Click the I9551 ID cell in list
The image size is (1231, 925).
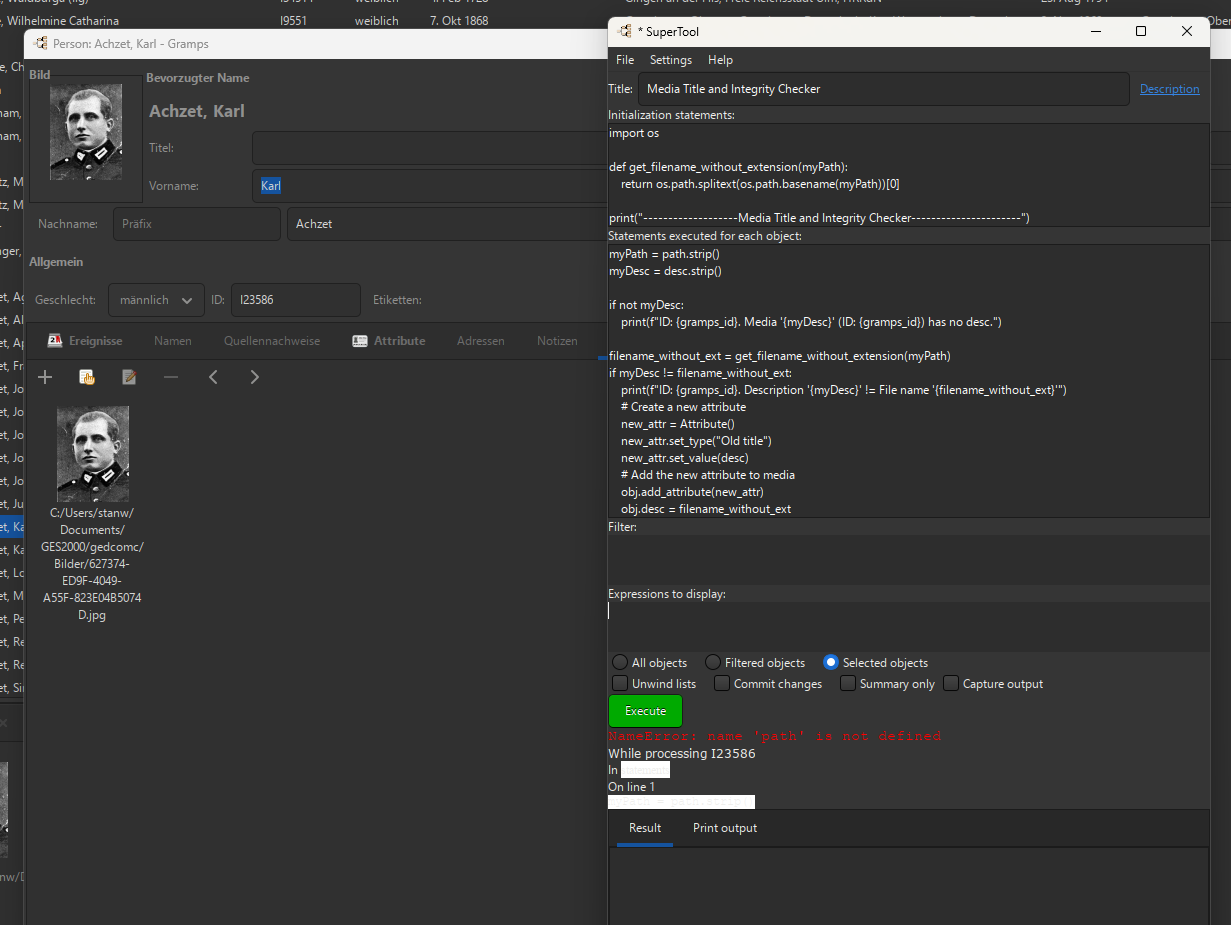click(x=295, y=20)
